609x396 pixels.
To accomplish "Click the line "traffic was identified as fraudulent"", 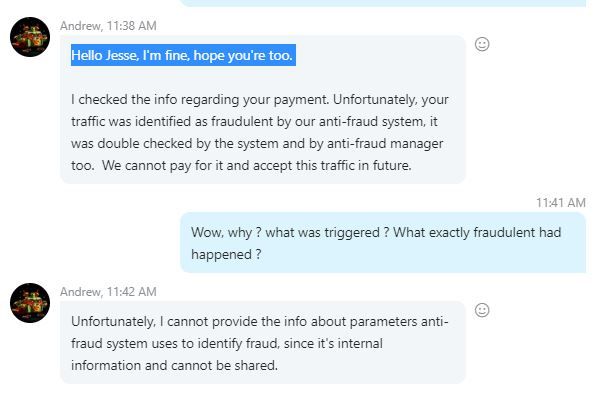I will [254, 122].
